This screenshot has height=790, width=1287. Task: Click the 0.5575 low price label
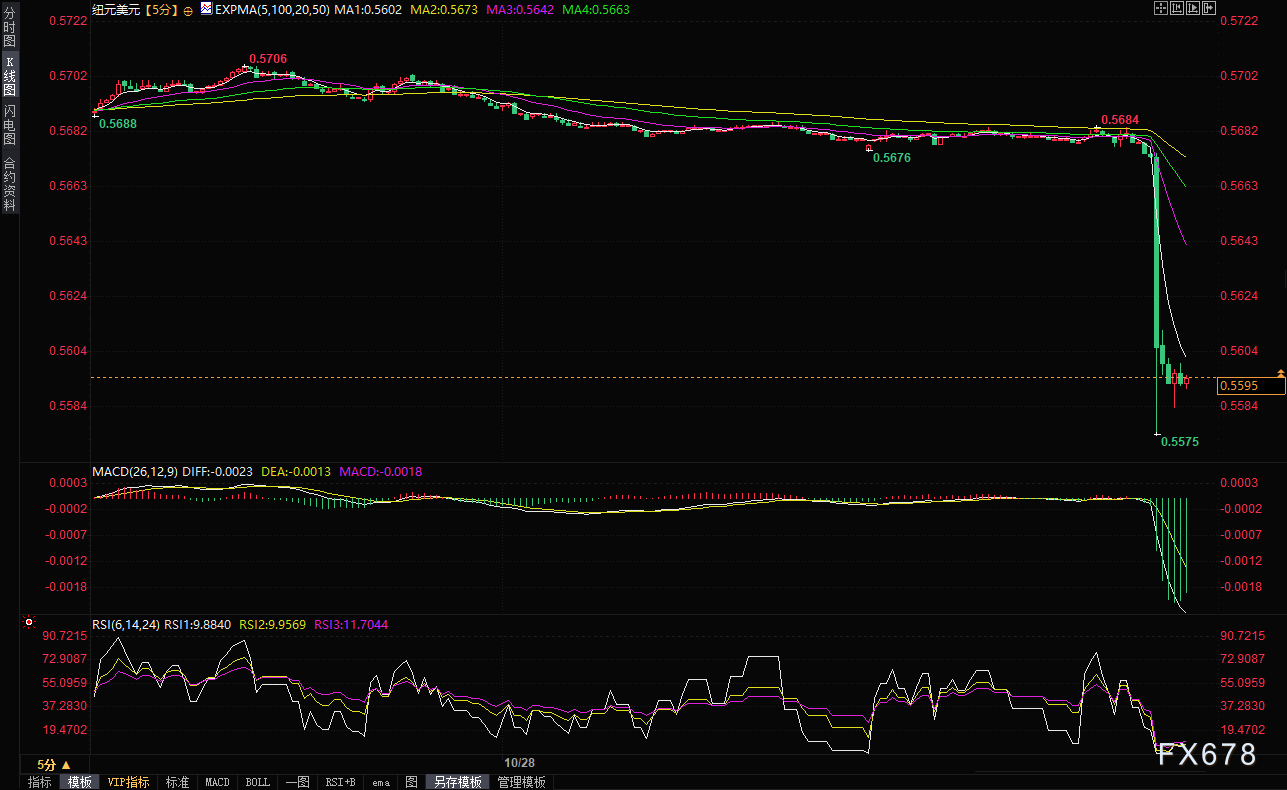click(1180, 441)
